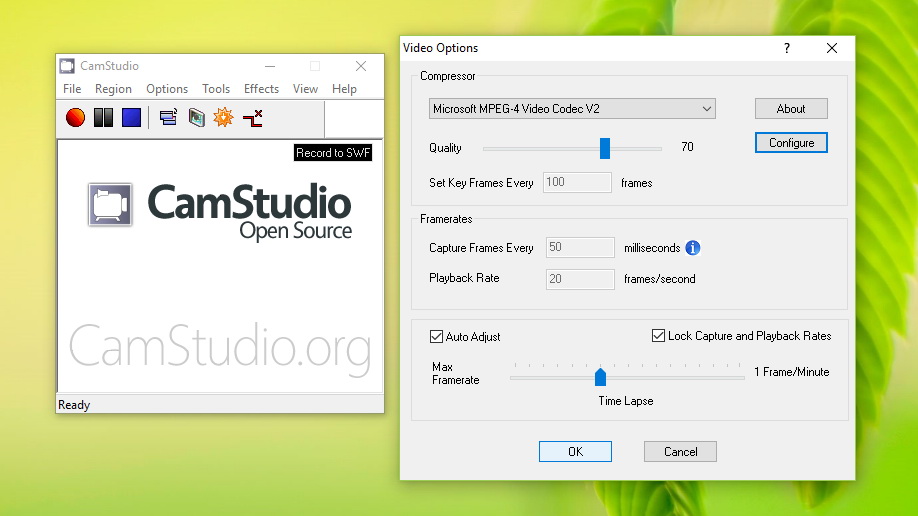
Task: Click the question mark help button in Video Options
Action: pyautogui.click(x=786, y=48)
